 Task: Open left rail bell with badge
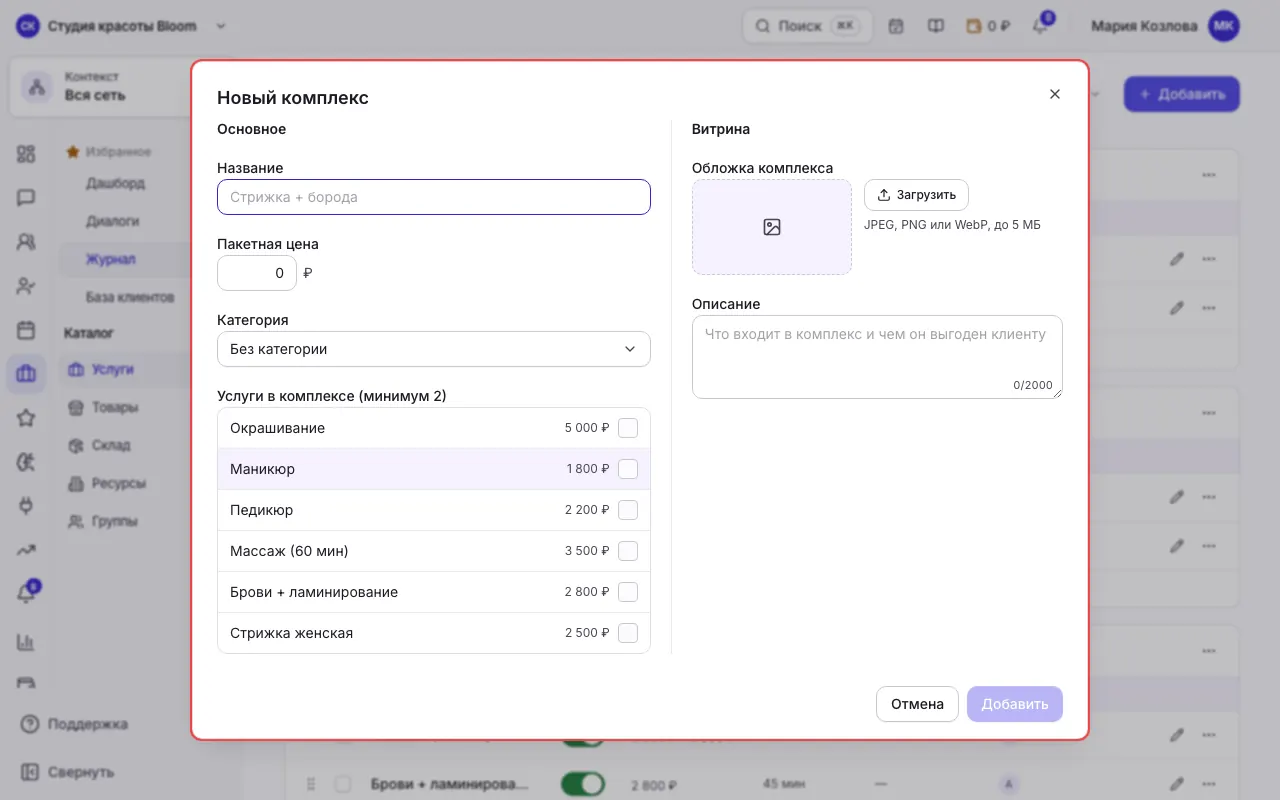tap(26, 594)
